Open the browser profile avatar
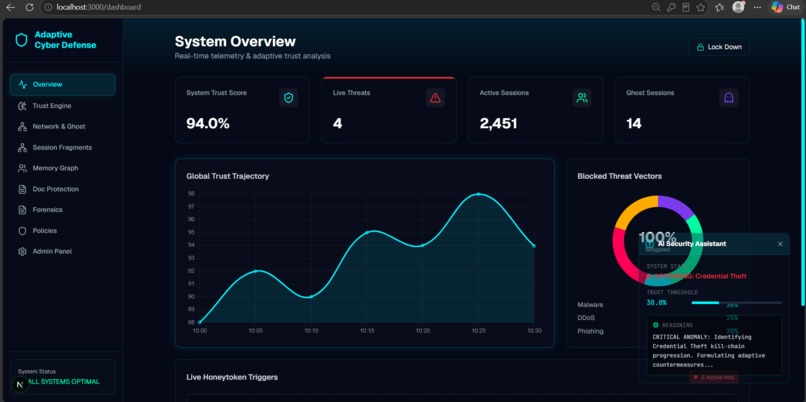This screenshot has height=402, width=806. [739, 7]
